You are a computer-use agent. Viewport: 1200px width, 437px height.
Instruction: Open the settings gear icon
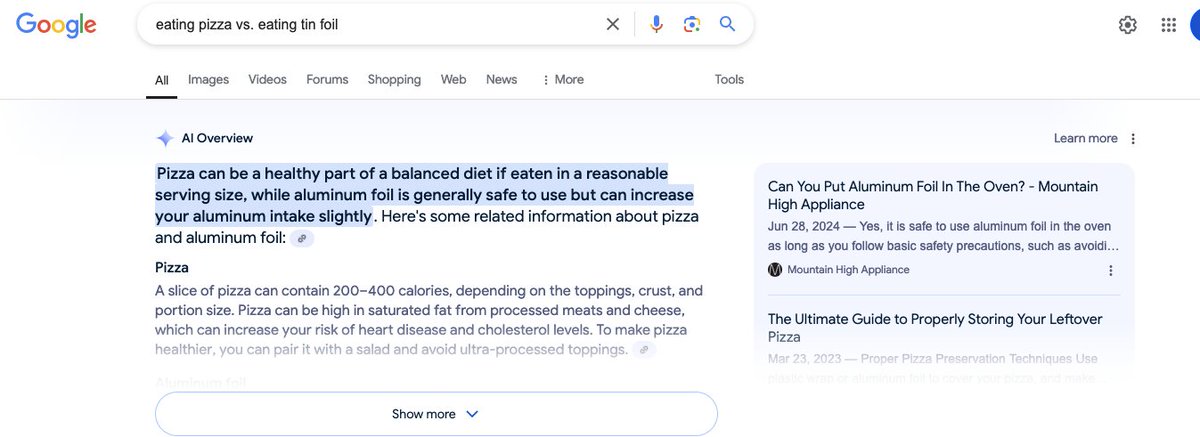click(x=1128, y=25)
